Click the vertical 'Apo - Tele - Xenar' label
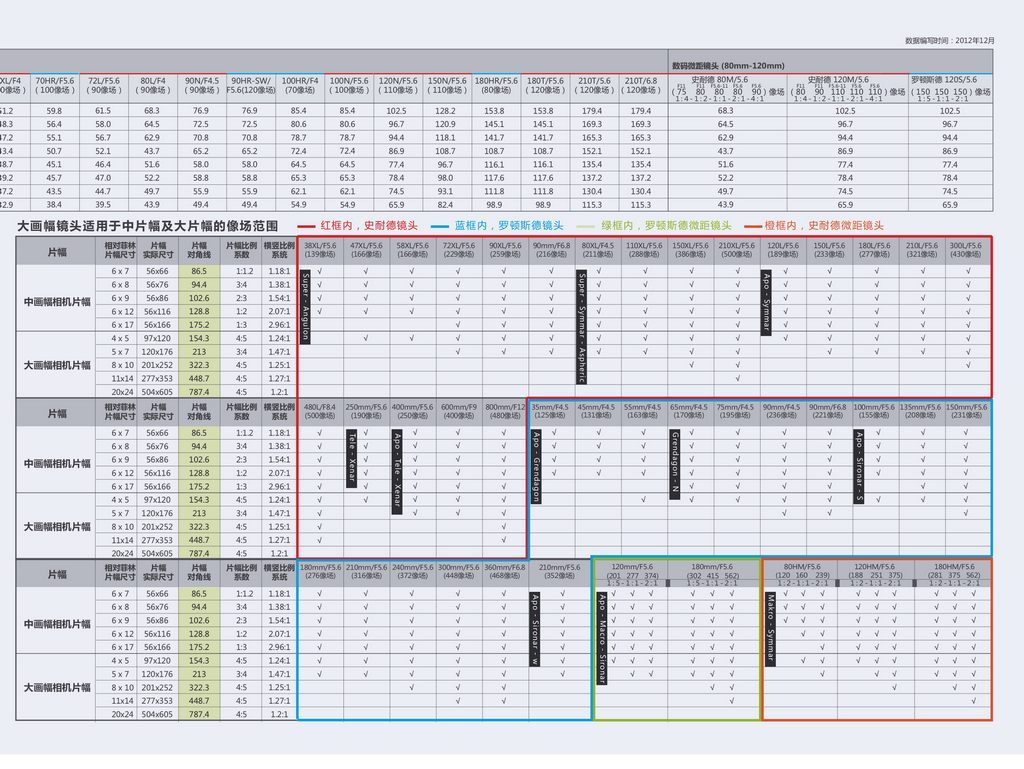The height and width of the screenshot is (769, 1024). 396,471
